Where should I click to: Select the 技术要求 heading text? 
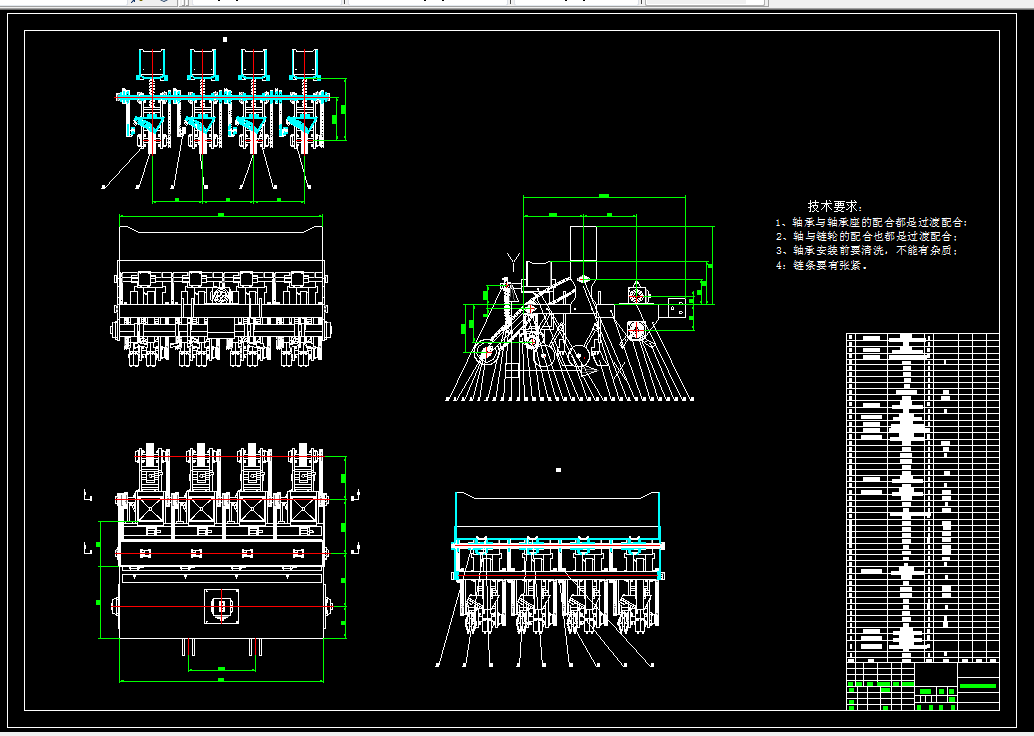coord(834,206)
